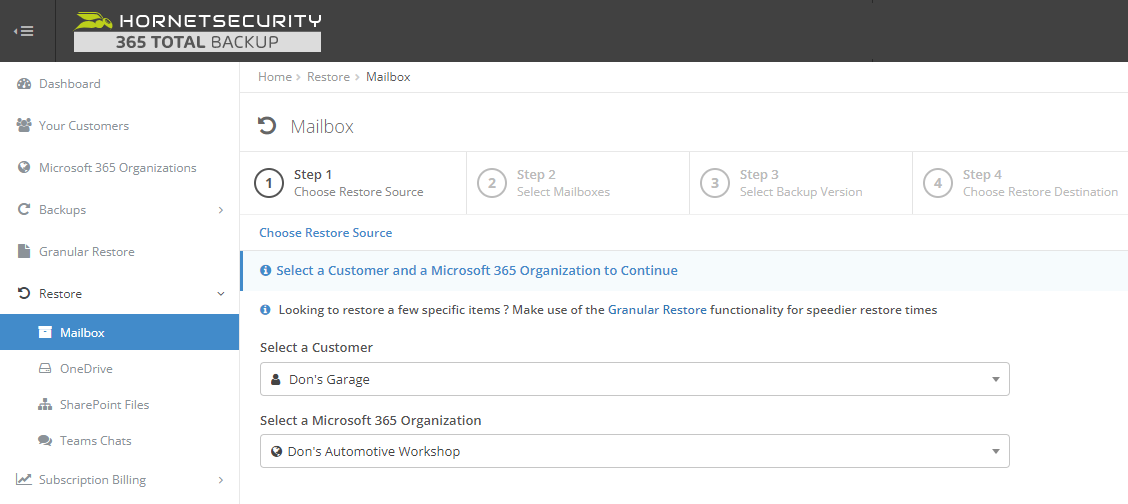Viewport: 1128px width, 504px height.
Task: Click the Your Customers people icon
Action: pyautogui.click(x=24, y=126)
